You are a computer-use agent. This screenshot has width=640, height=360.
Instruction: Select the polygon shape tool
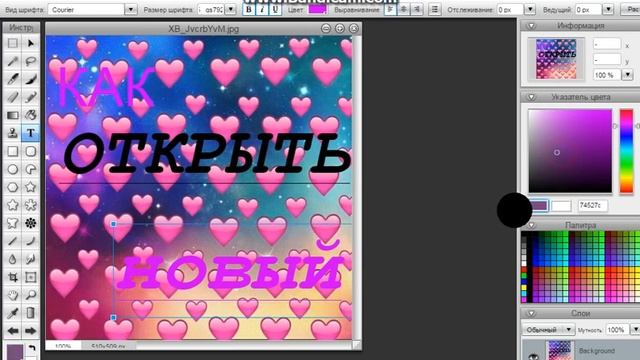tap(13, 187)
